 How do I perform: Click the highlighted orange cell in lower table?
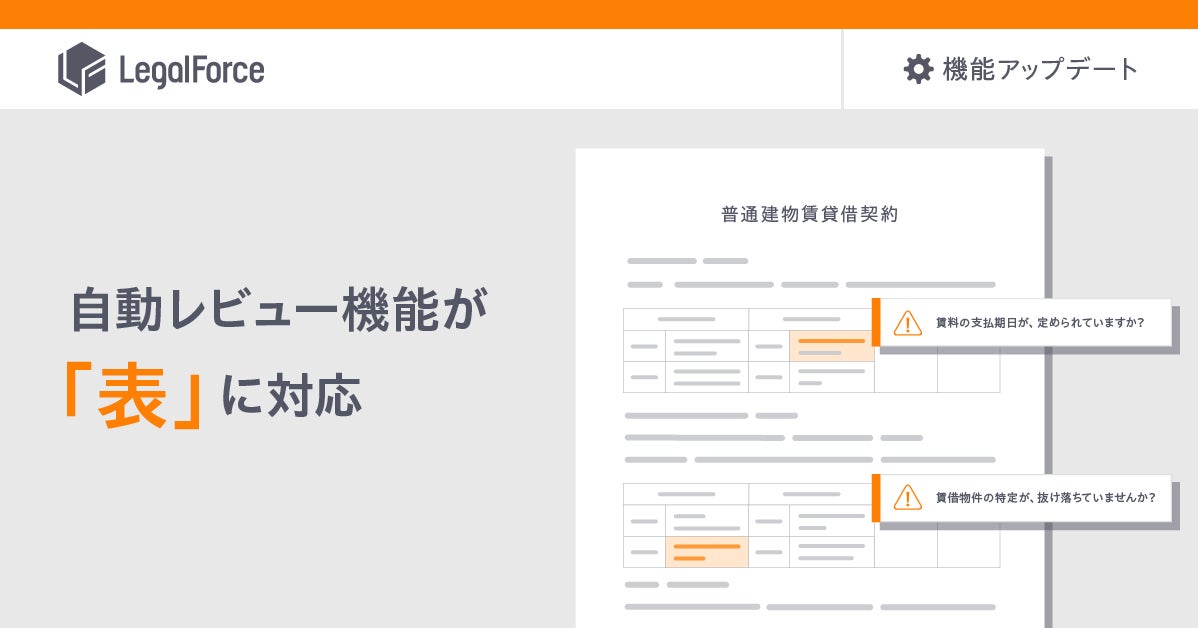coord(707,552)
